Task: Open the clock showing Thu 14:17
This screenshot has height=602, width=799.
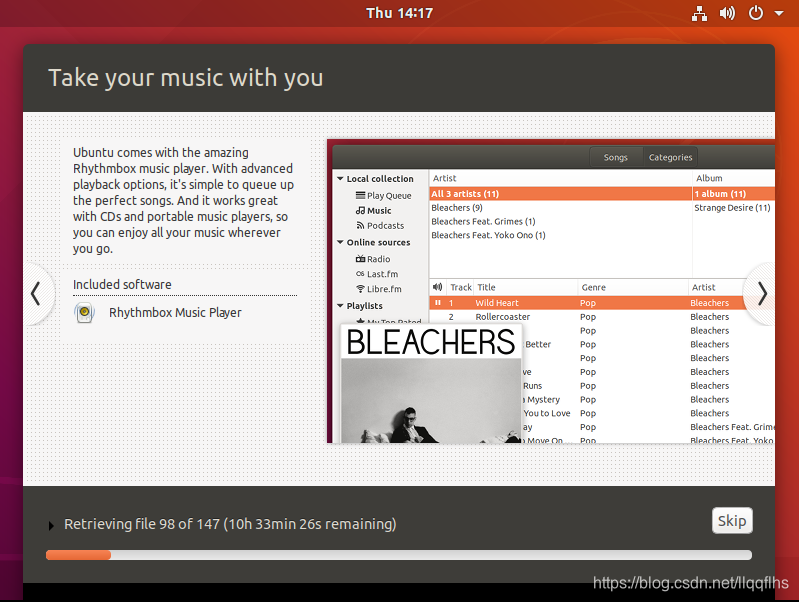Action: 400,13
